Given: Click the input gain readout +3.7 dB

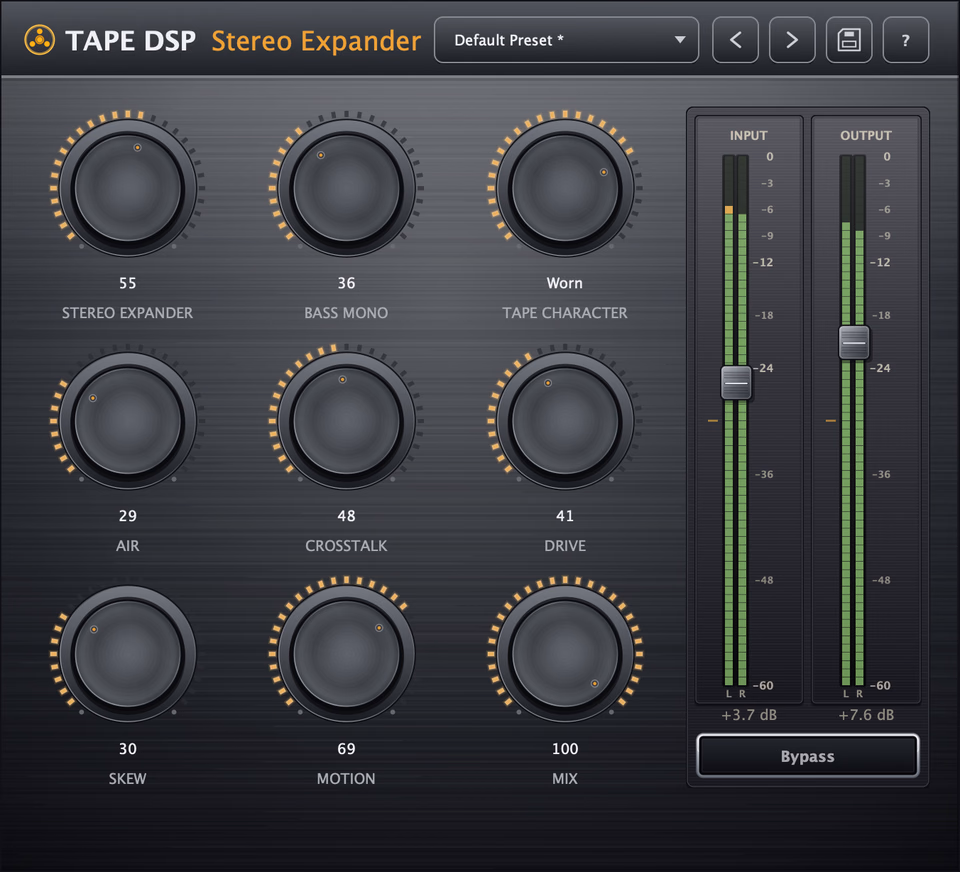Looking at the screenshot, I should coord(749,715).
